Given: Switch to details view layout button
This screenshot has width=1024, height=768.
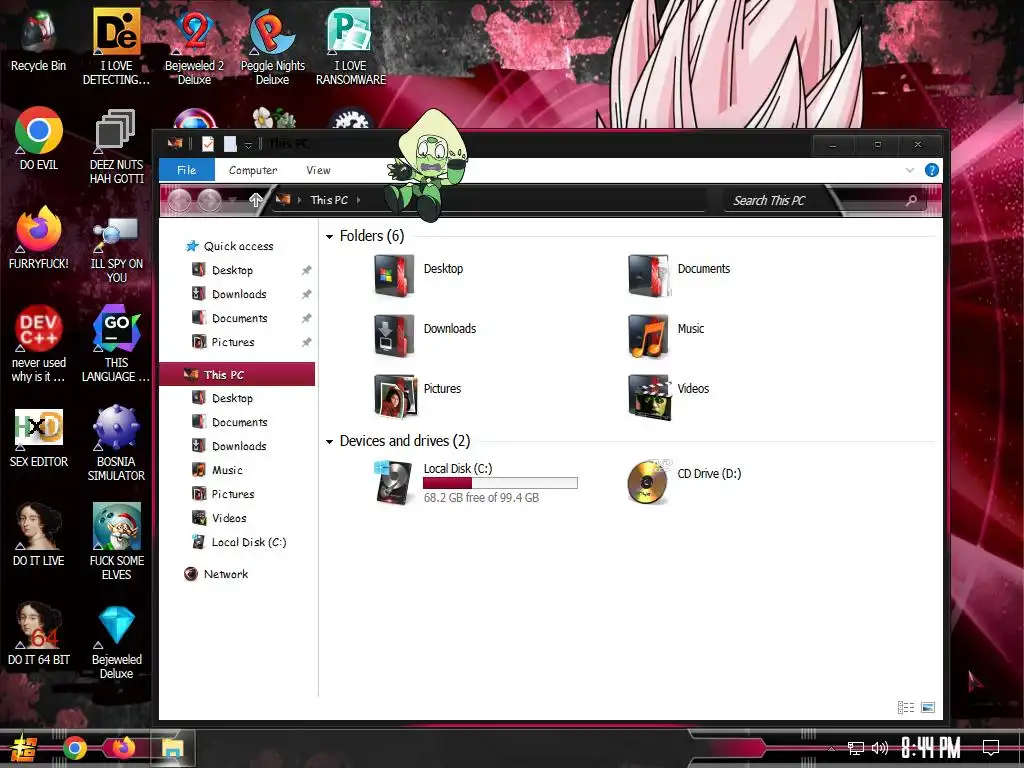Looking at the screenshot, I should pos(906,707).
